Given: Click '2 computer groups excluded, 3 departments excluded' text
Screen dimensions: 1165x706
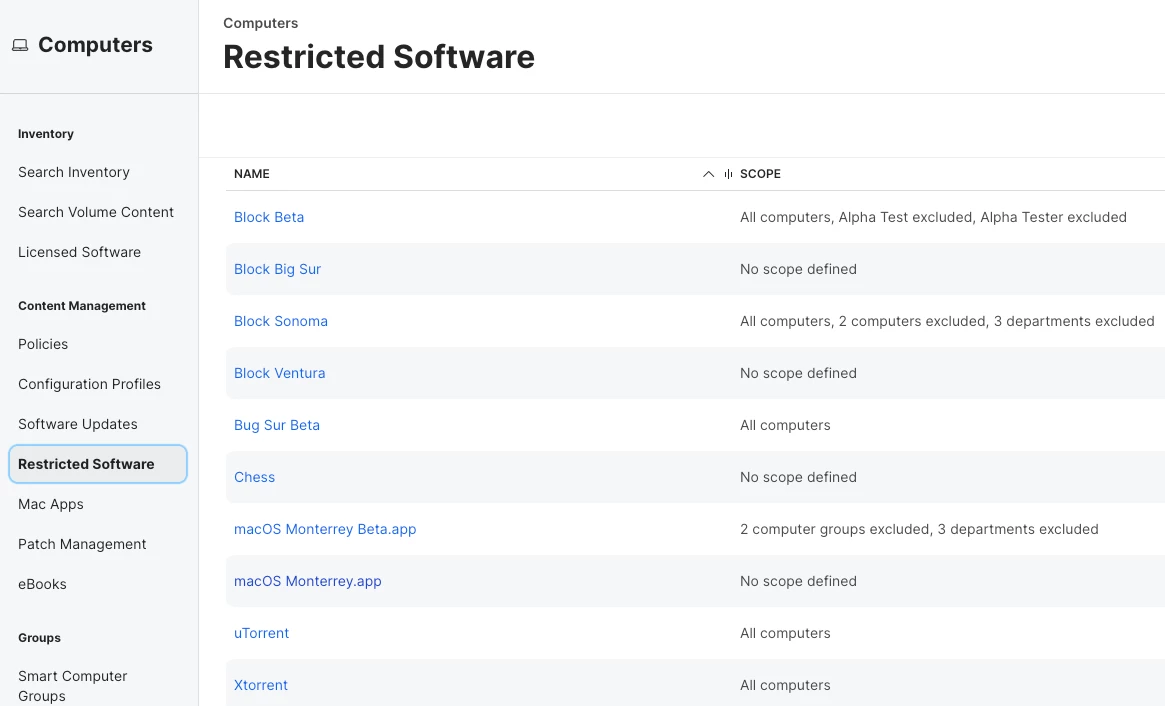Looking at the screenshot, I should tap(919, 529).
